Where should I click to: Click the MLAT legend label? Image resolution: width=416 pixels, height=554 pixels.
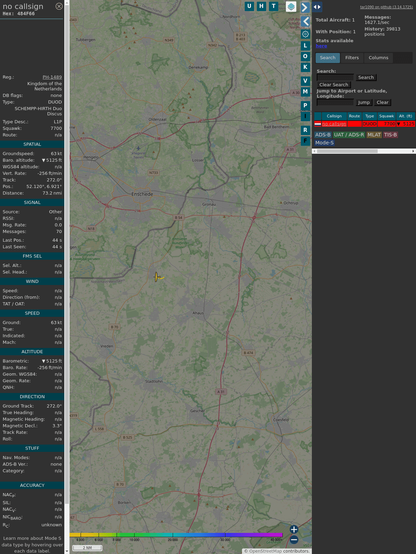pyautogui.click(x=374, y=135)
